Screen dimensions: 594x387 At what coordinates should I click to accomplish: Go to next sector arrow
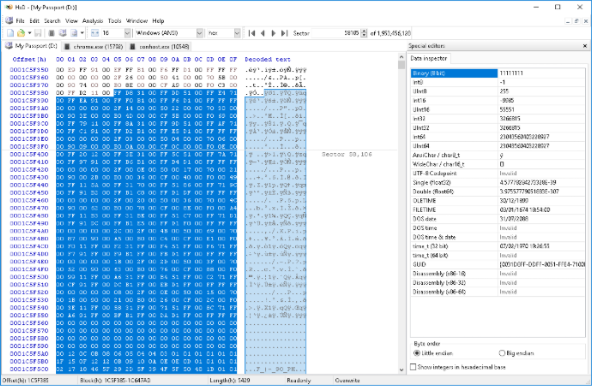coord(273,33)
